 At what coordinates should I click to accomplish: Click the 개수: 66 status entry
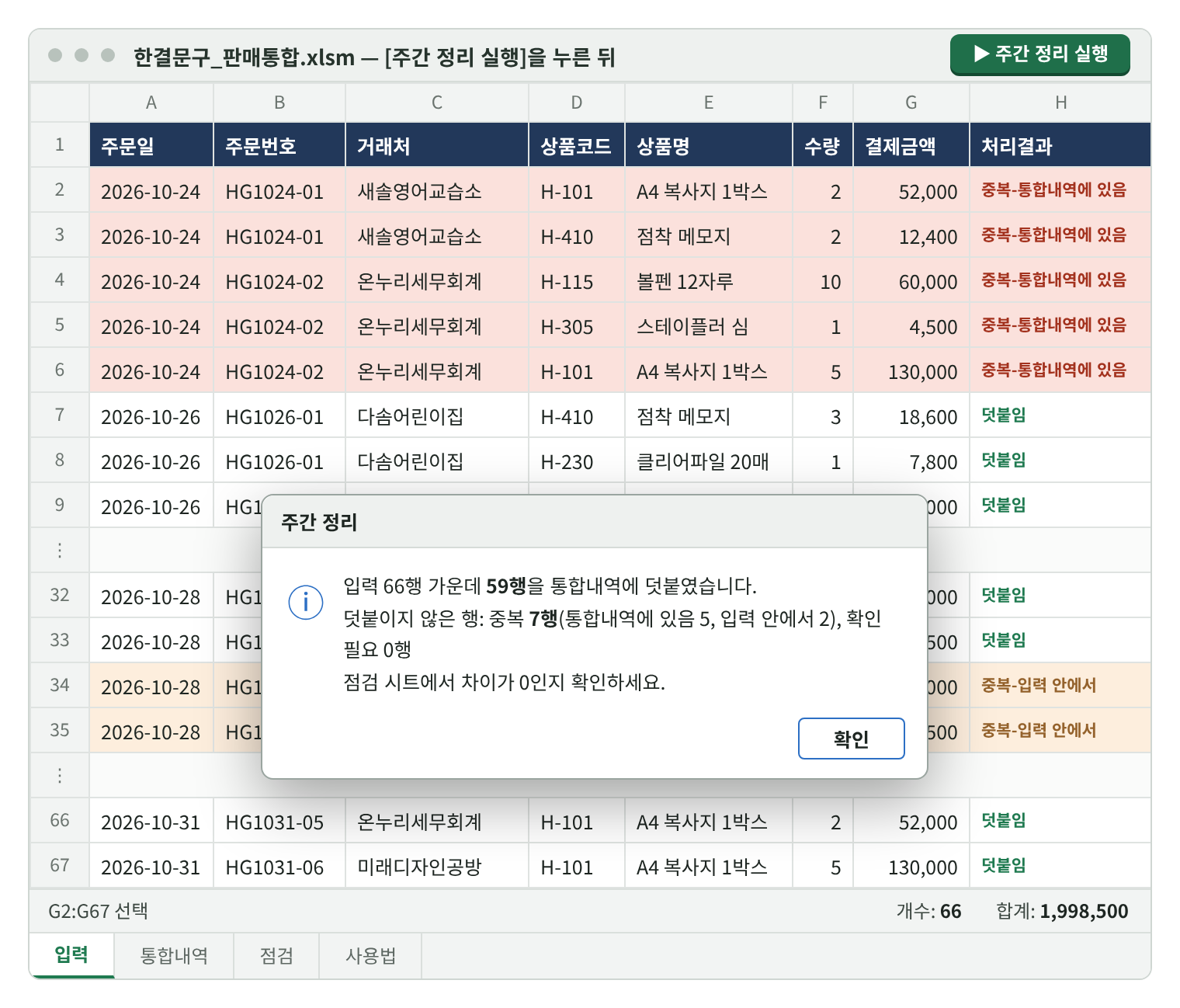[x=928, y=911]
